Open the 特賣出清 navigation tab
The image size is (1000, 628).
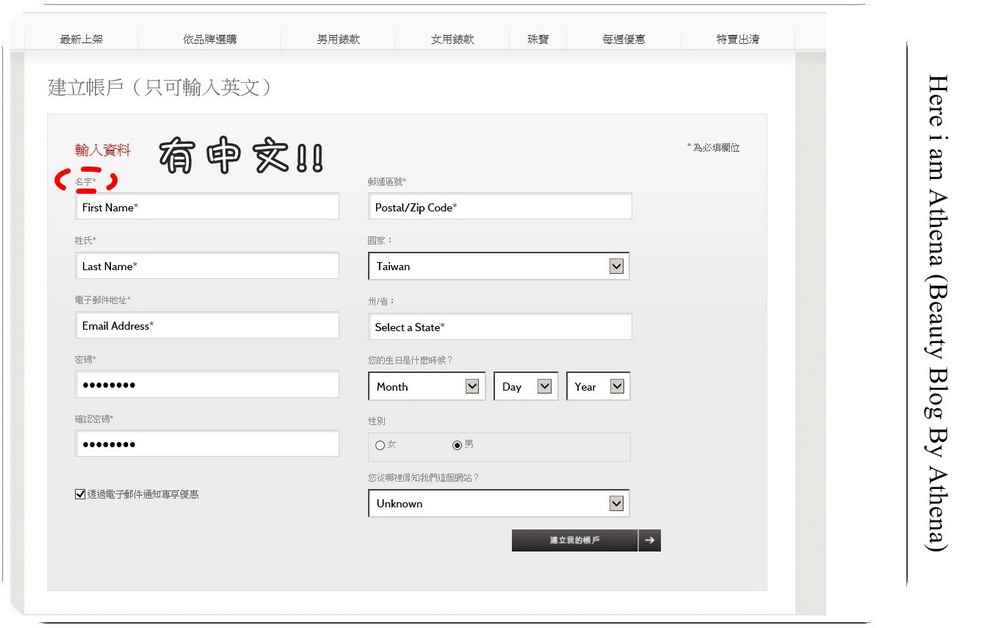coord(738,39)
